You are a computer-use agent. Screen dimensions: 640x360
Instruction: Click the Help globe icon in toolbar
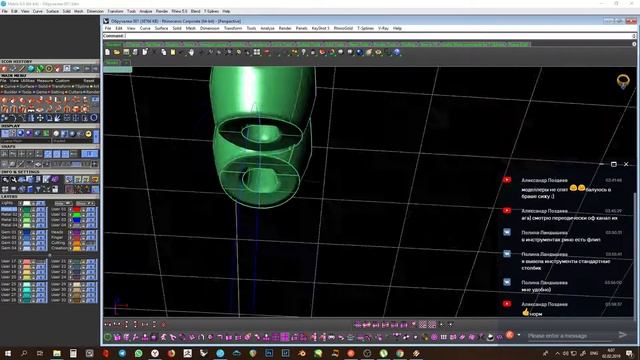click(x=397, y=52)
